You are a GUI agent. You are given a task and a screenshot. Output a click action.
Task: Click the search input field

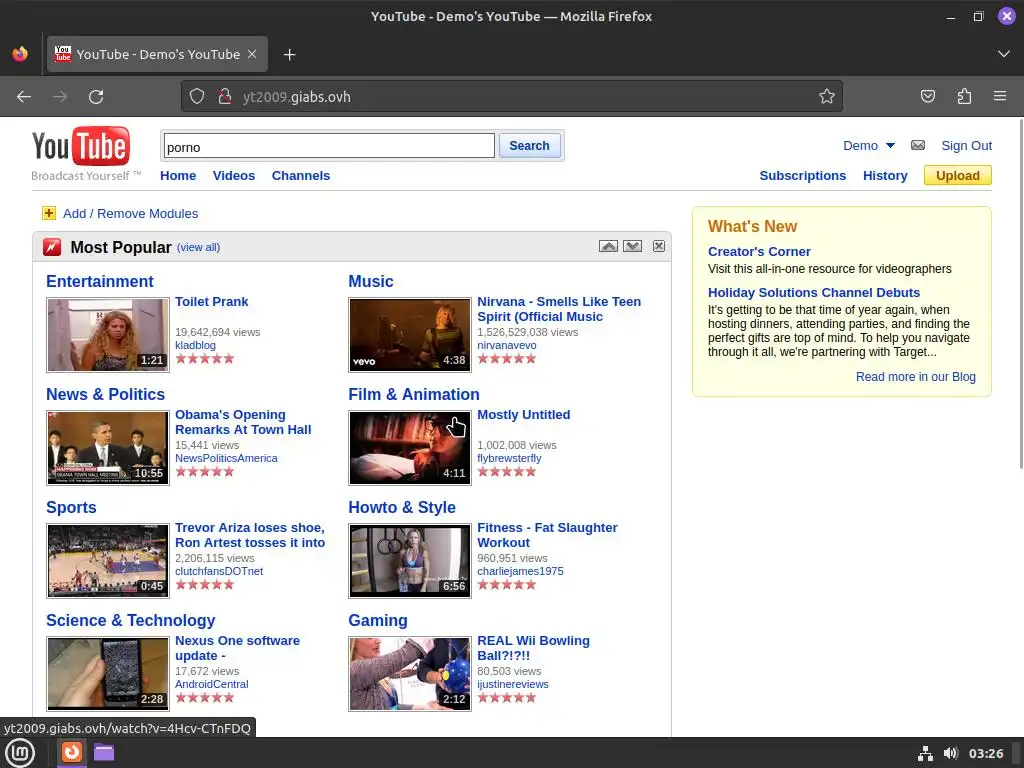(329, 146)
